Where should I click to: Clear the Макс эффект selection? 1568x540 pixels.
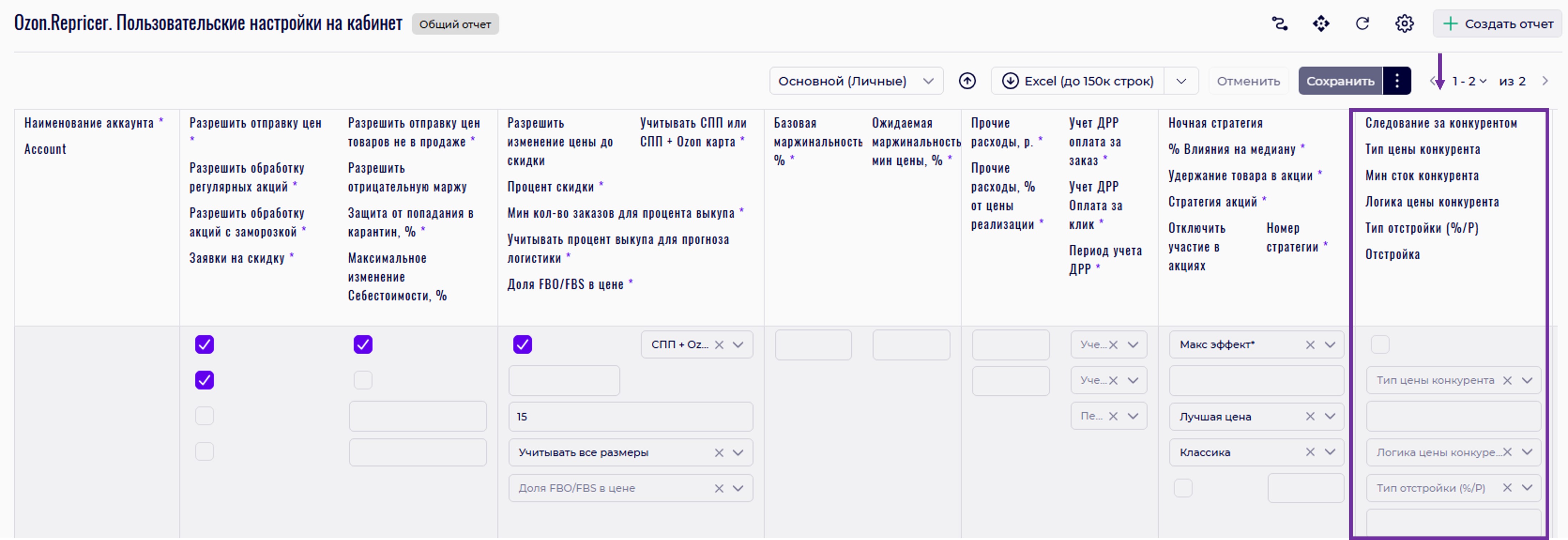pos(1310,345)
